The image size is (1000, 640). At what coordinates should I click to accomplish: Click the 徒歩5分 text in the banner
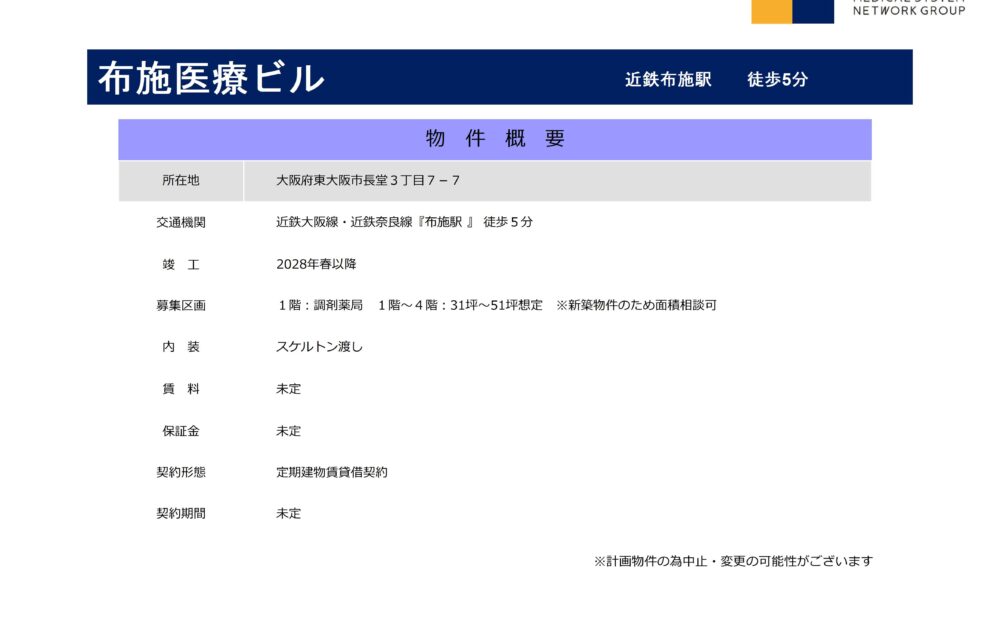tap(777, 80)
